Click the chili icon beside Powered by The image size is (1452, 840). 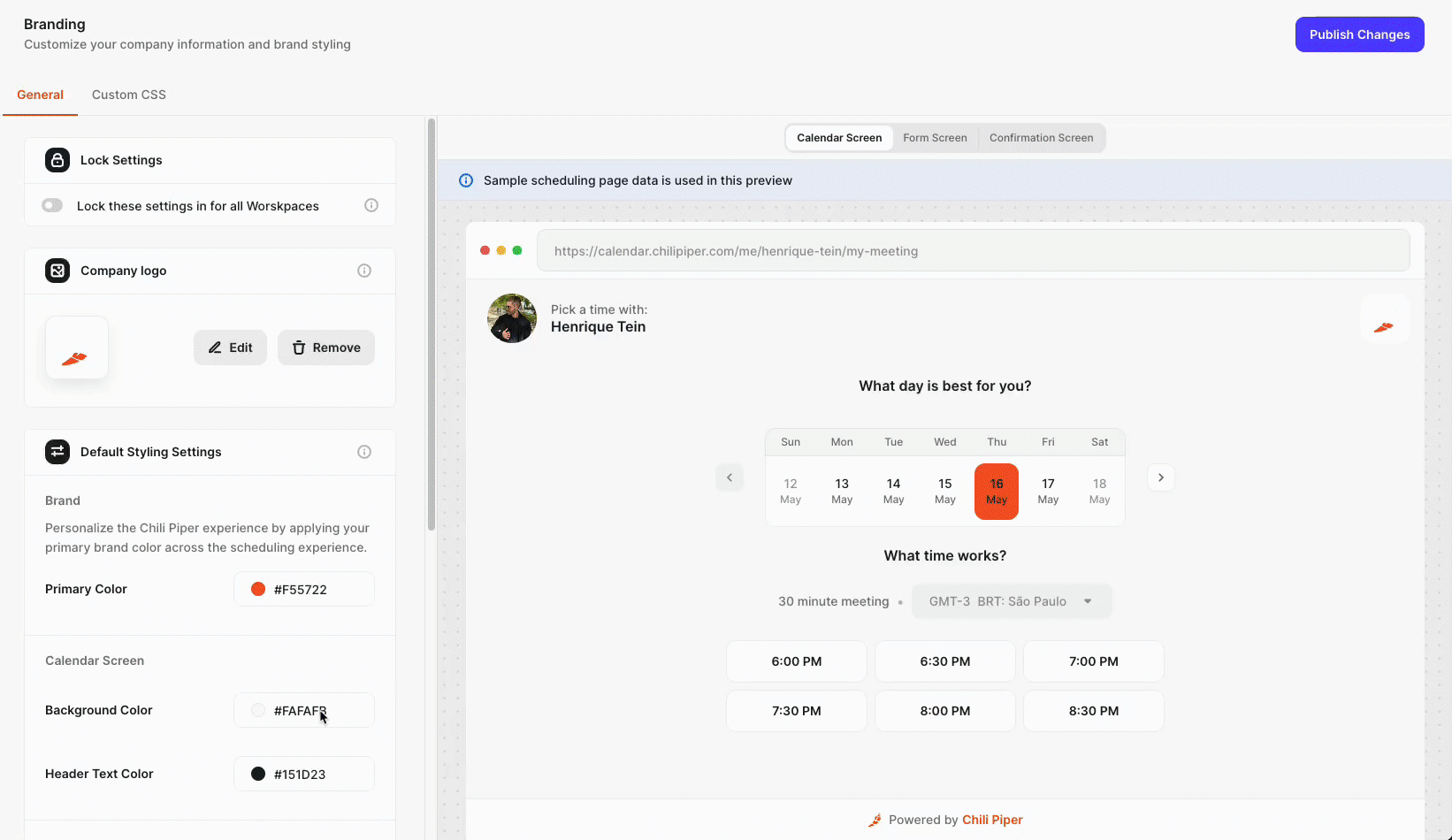point(875,821)
